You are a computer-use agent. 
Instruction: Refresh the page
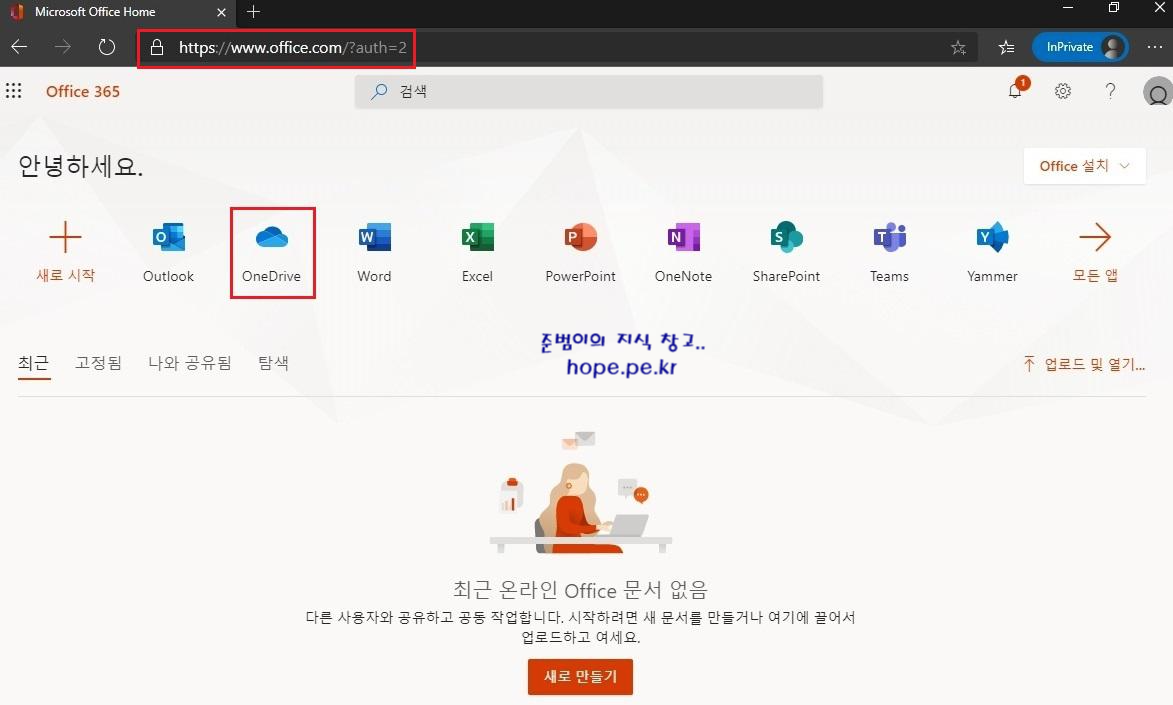[x=107, y=47]
